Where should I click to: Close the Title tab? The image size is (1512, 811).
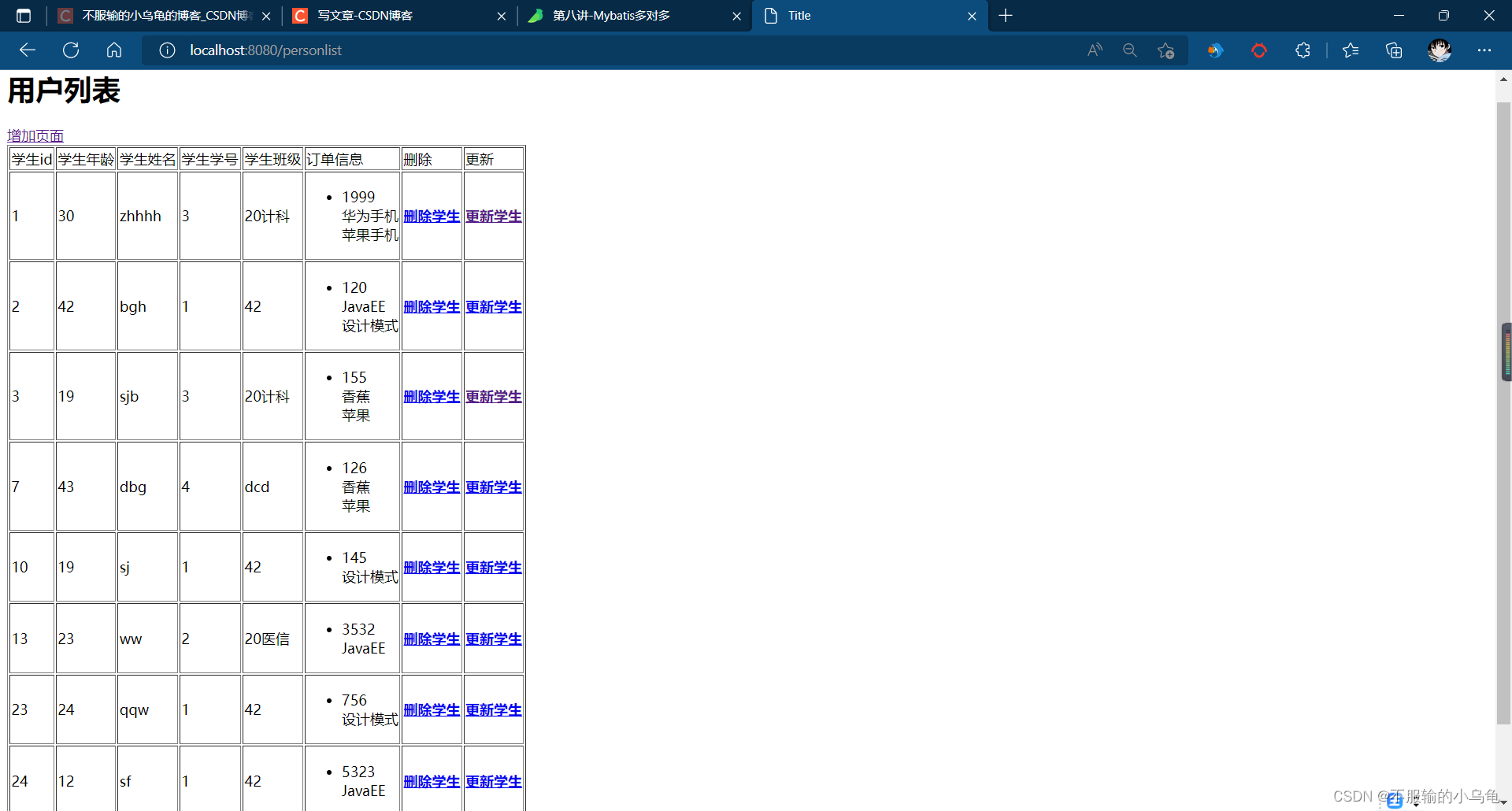click(972, 16)
